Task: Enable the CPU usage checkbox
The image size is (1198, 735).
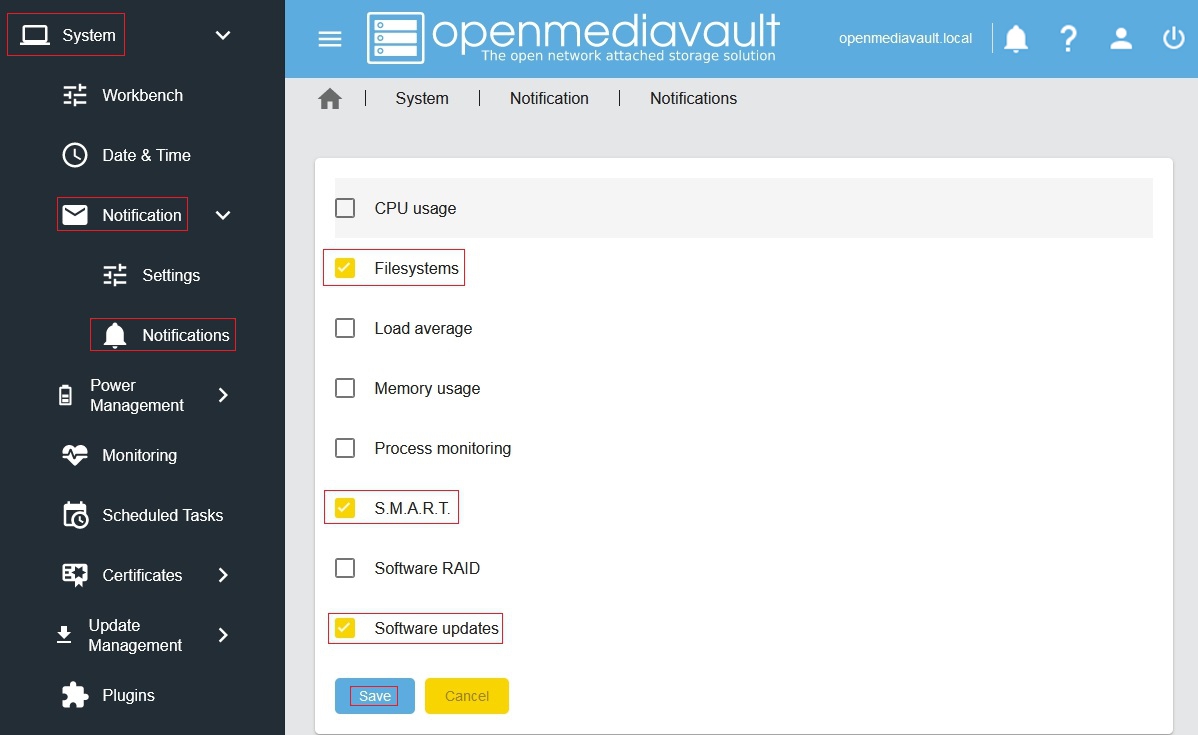Action: coord(345,208)
